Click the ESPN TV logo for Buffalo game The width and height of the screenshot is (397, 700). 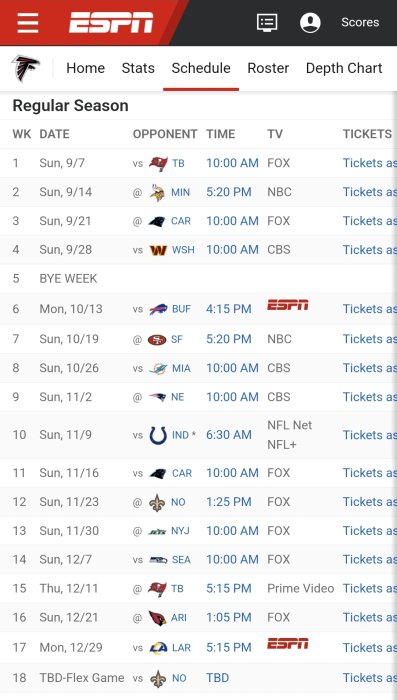tap(288, 305)
